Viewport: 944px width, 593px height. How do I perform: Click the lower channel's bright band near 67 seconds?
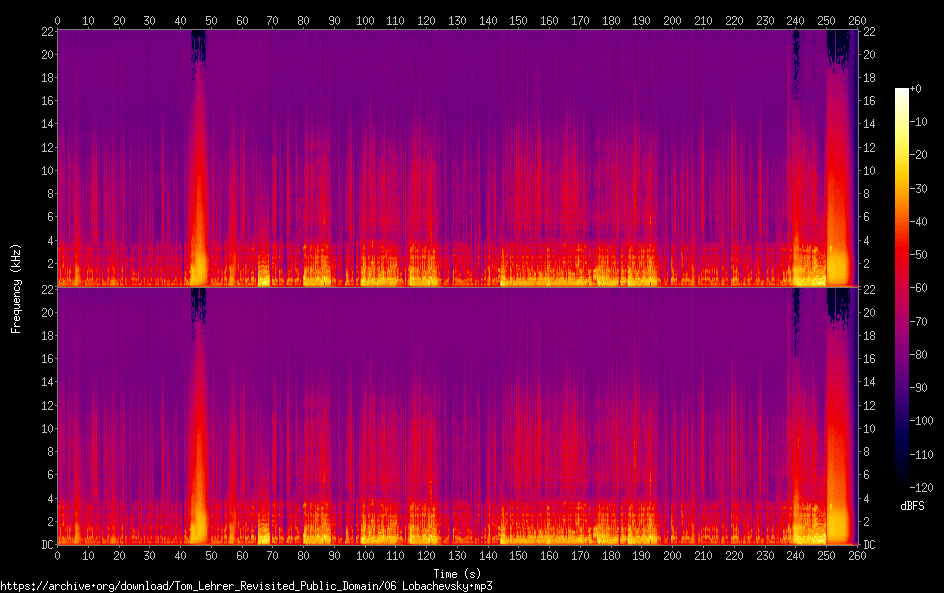coord(264,532)
